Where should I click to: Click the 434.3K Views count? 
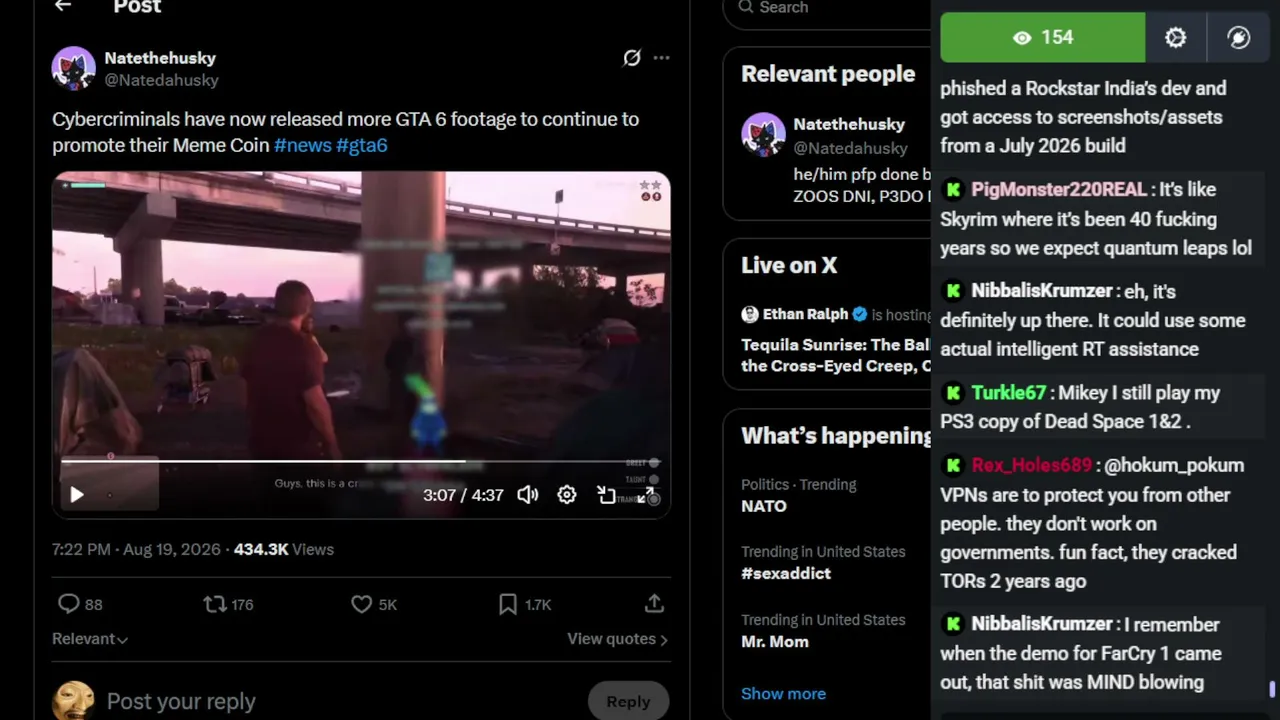click(284, 549)
